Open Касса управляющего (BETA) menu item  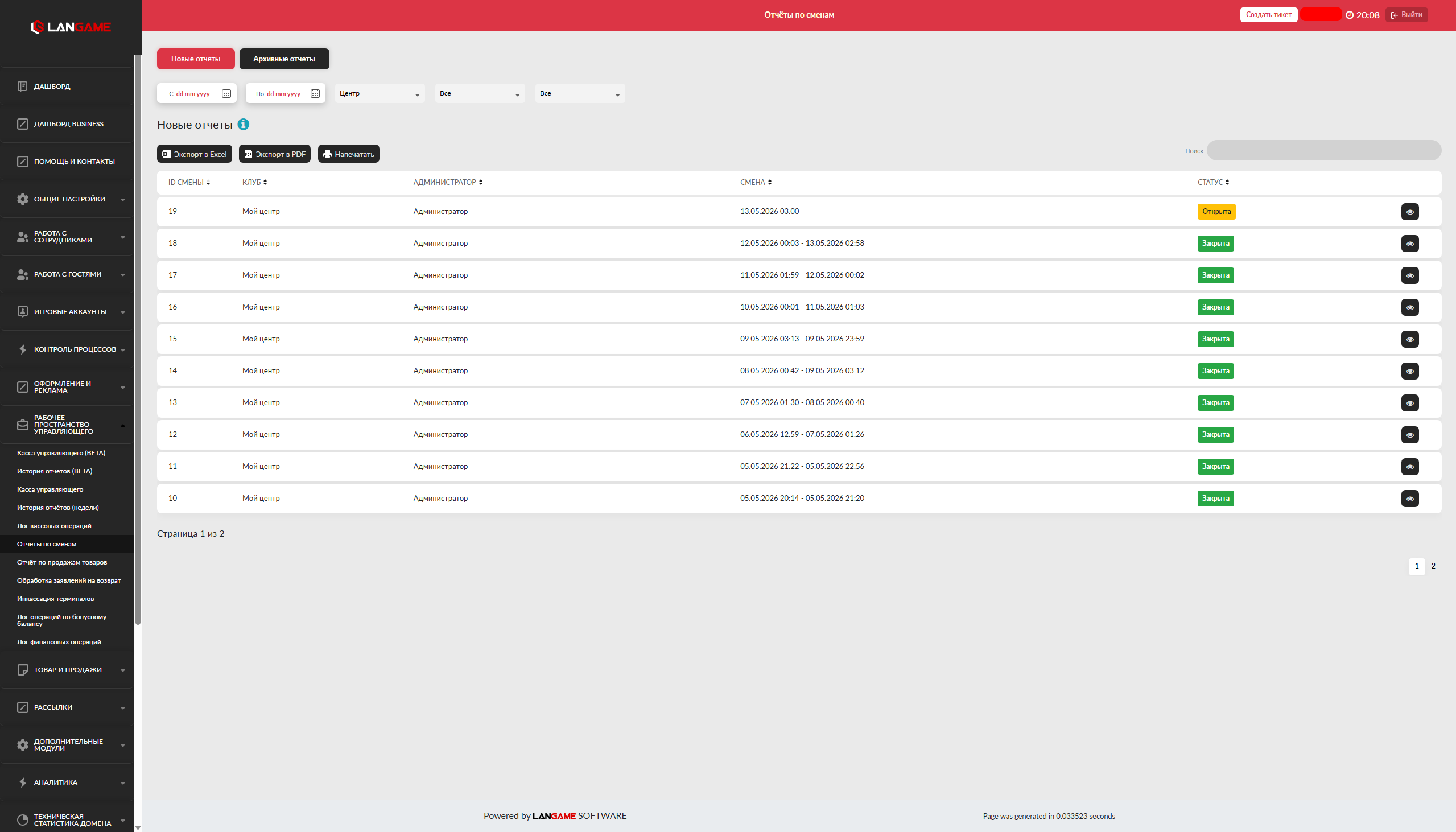pyautogui.click(x=61, y=453)
